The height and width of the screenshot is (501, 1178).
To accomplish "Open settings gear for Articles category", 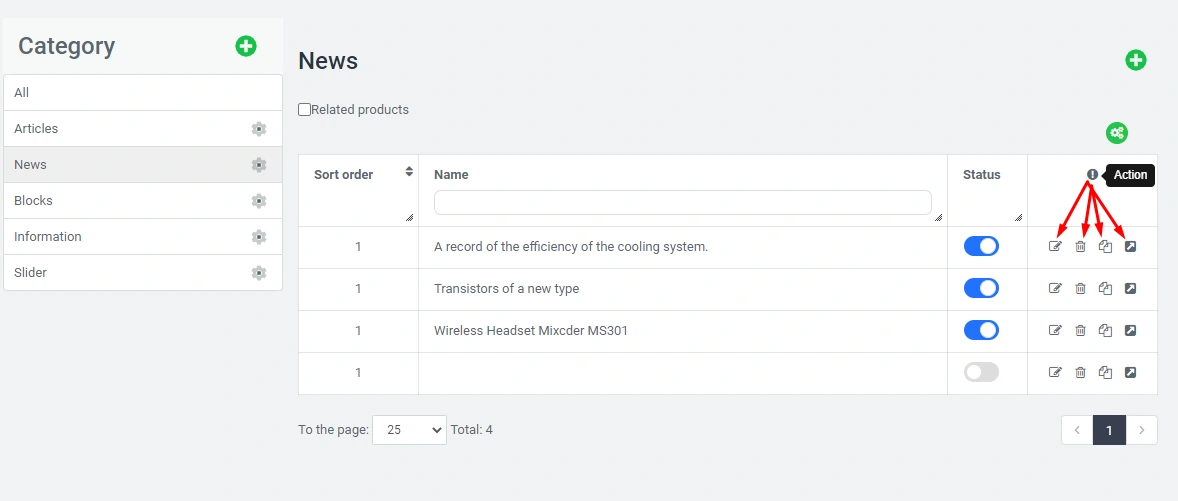I will click(x=259, y=129).
